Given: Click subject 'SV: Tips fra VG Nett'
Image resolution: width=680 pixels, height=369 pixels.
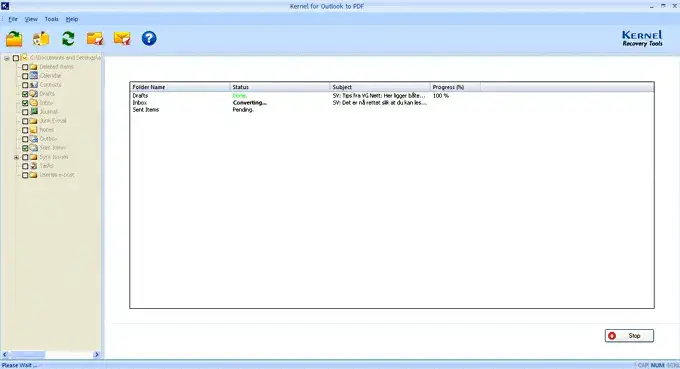Looking at the screenshot, I should [x=379, y=95].
